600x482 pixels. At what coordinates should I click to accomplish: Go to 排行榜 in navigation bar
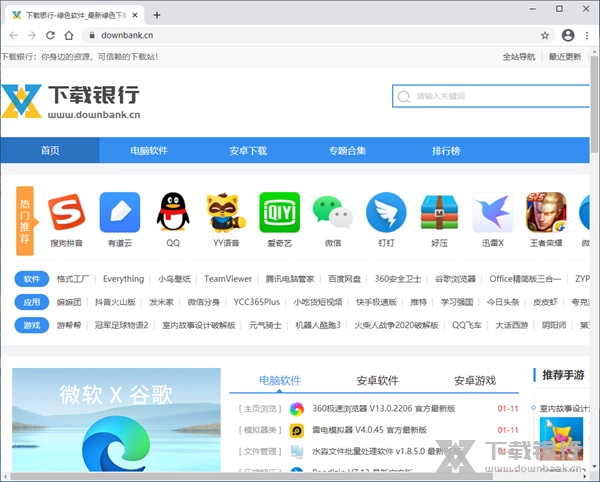(446, 151)
